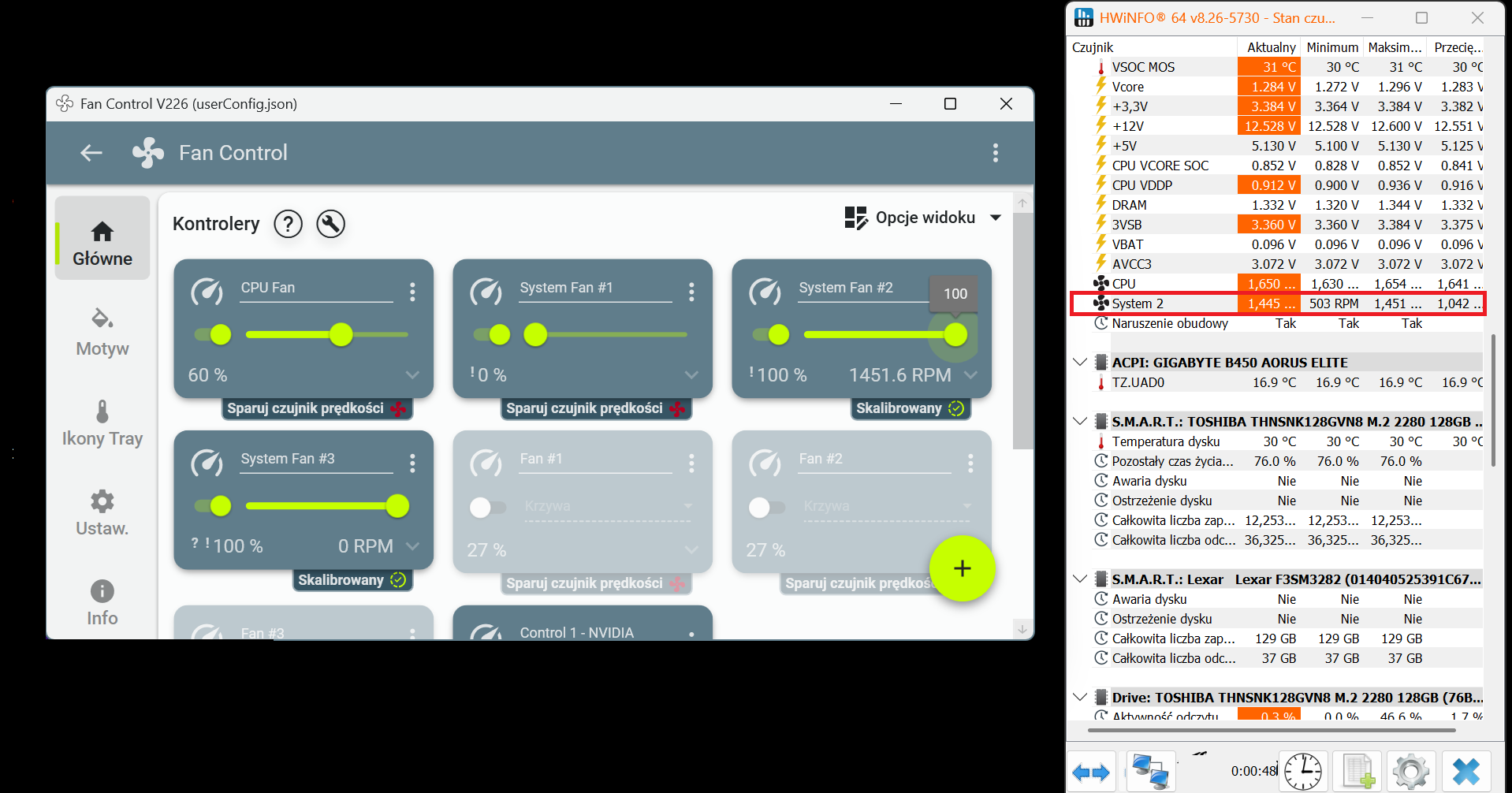Open the HWiNFO settings gear icon

(x=1410, y=771)
